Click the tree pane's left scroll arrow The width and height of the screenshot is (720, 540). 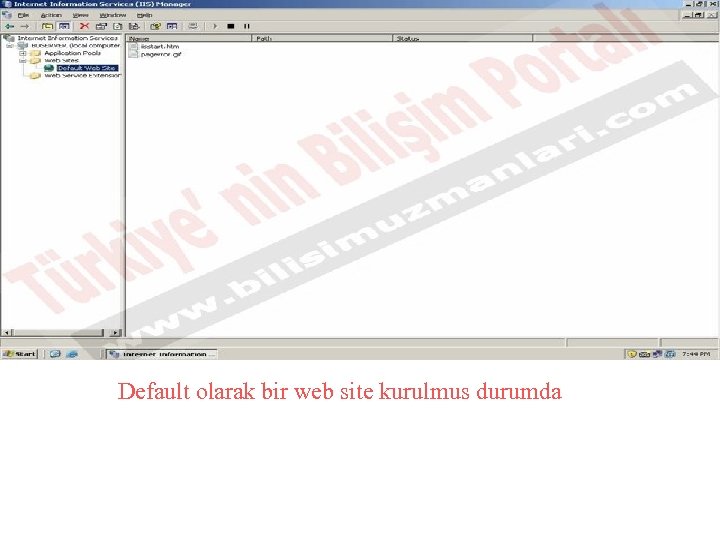pos(7,332)
